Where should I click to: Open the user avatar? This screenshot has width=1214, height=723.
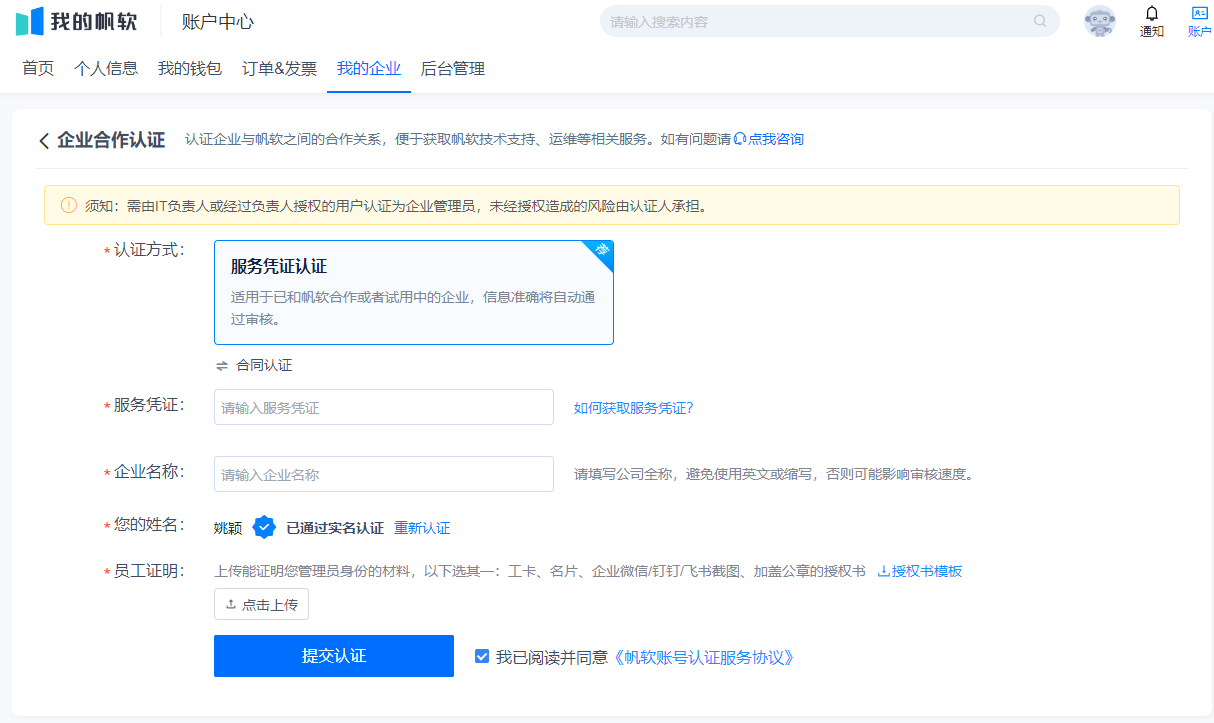point(1100,21)
